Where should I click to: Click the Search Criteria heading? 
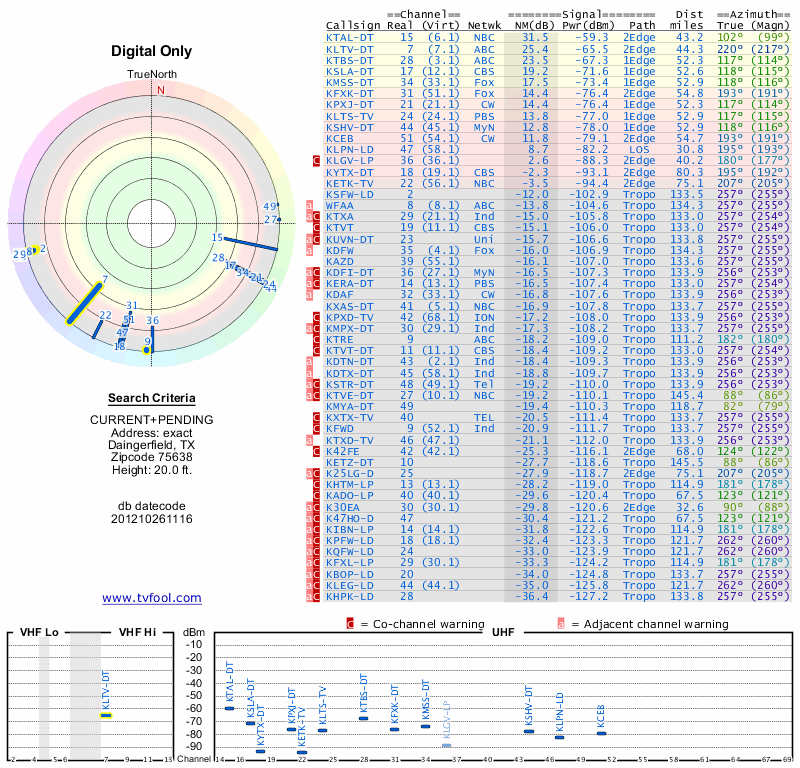coord(152,398)
